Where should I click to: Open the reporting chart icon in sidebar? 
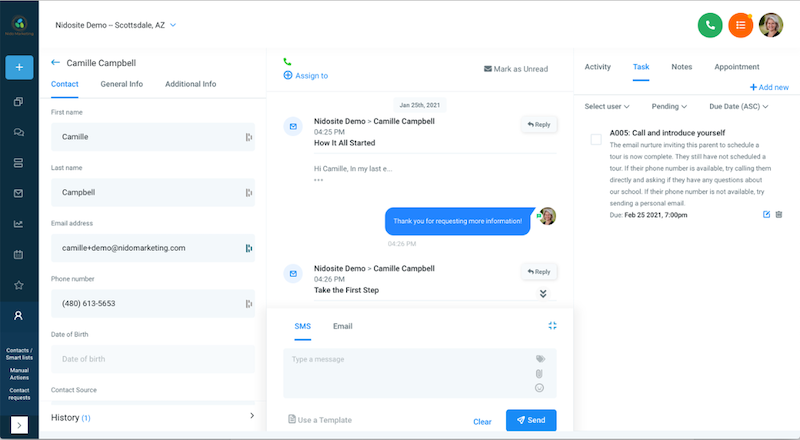click(x=18, y=224)
